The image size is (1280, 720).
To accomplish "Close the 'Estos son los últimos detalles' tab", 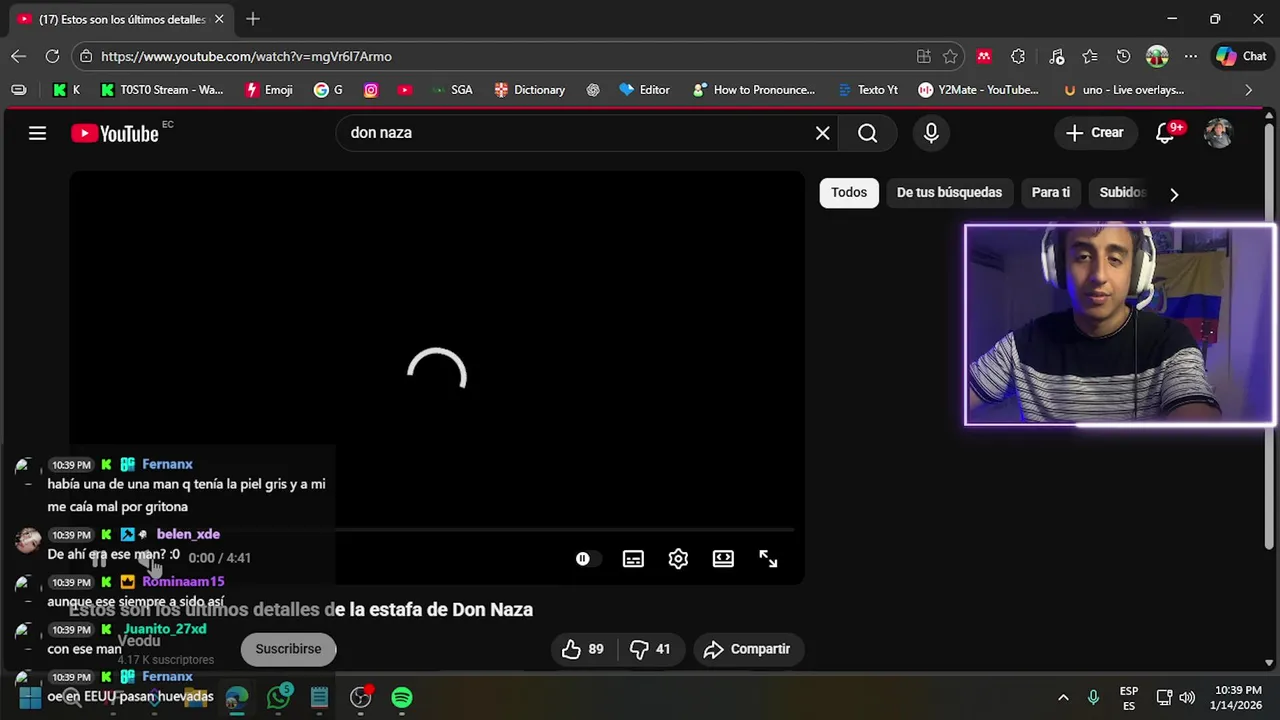I will (219, 19).
